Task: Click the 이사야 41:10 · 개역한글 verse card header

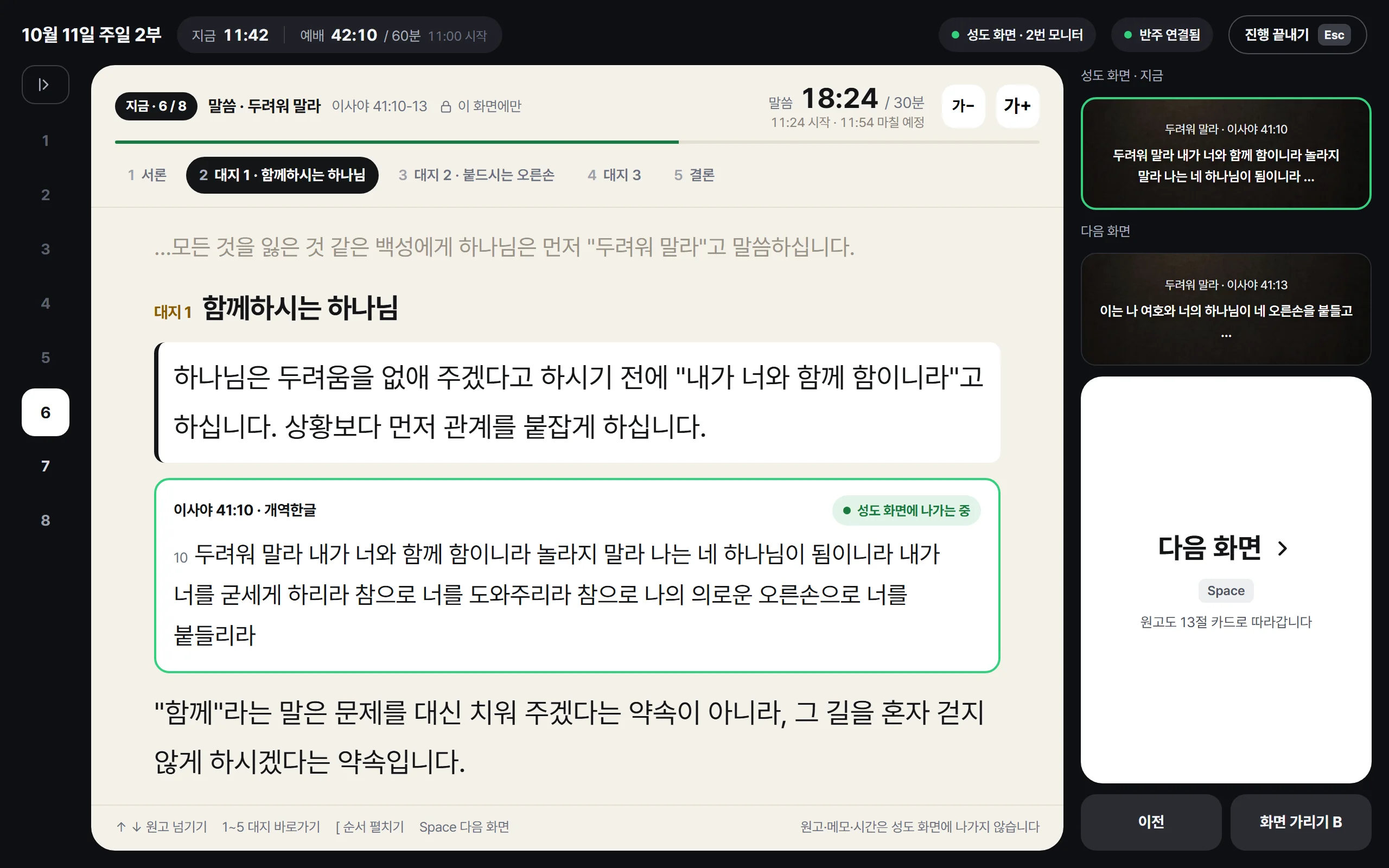Action: point(245,510)
